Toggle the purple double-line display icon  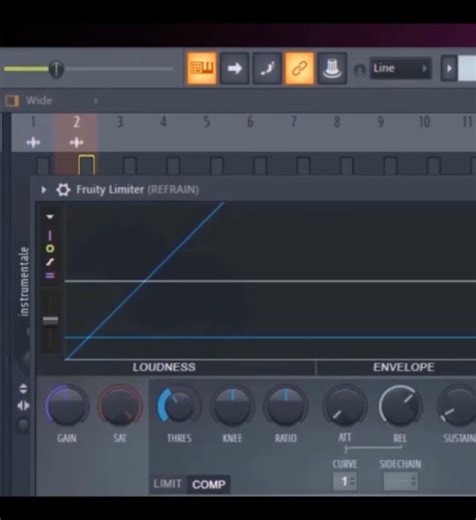50,275
